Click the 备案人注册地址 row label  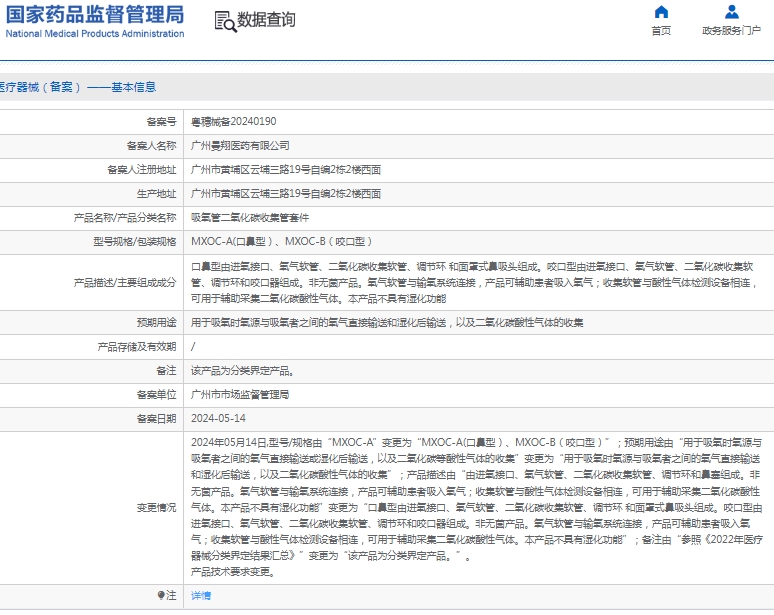pos(142,170)
